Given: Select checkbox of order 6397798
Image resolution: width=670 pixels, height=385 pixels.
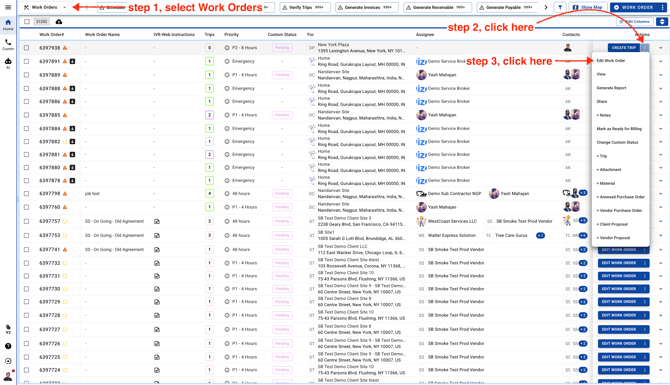Looking at the screenshot, I should point(26,194).
